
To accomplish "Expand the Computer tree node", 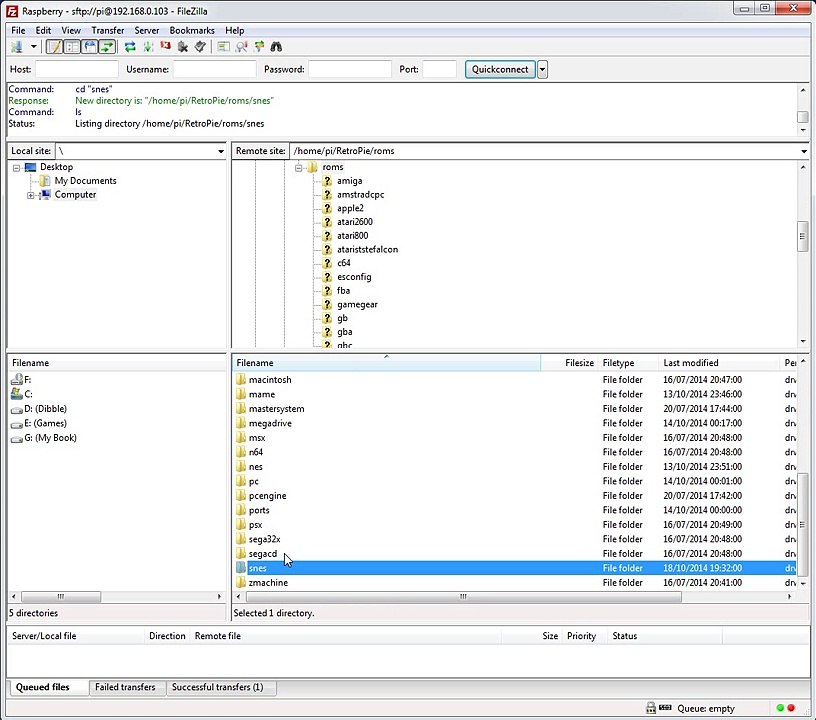I will tap(31, 195).
